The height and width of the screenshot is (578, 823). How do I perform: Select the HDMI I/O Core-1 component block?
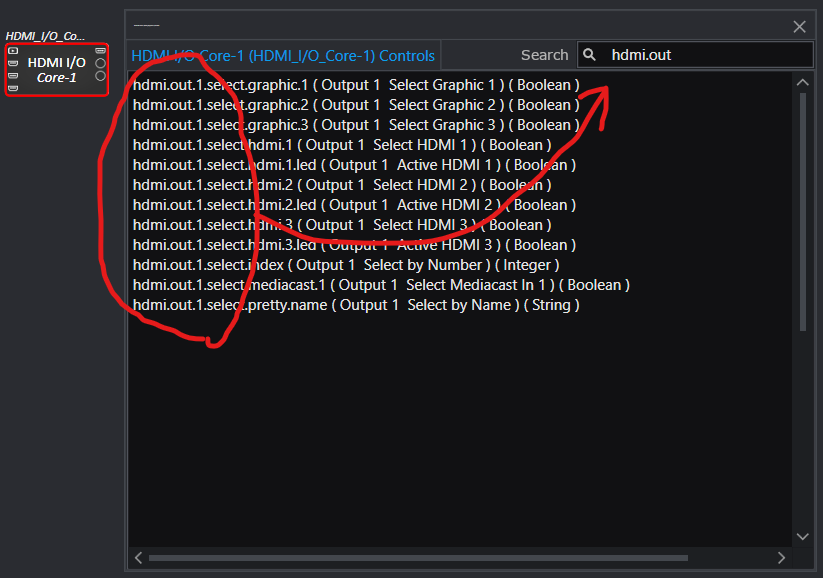[56, 69]
